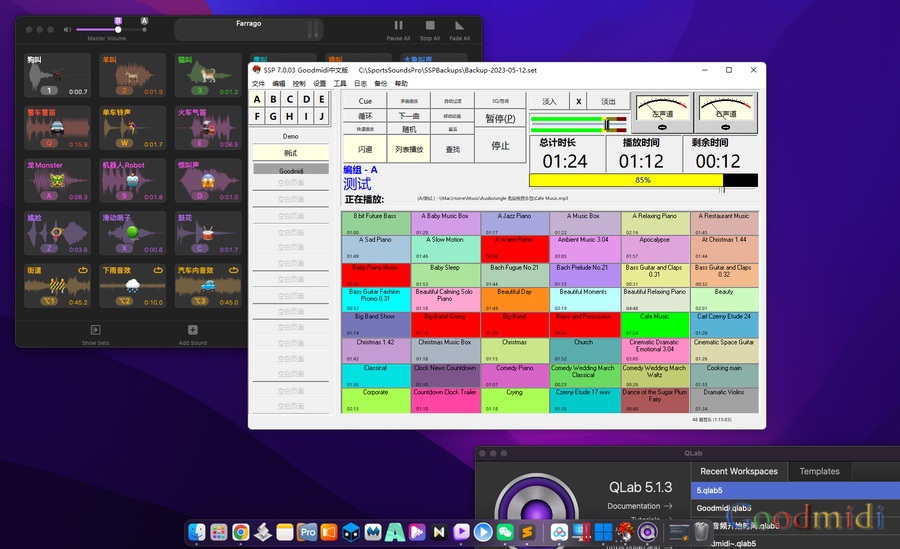Trigger the bicycle bell tile W
This screenshot has width=900, height=549.
point(133,127)
